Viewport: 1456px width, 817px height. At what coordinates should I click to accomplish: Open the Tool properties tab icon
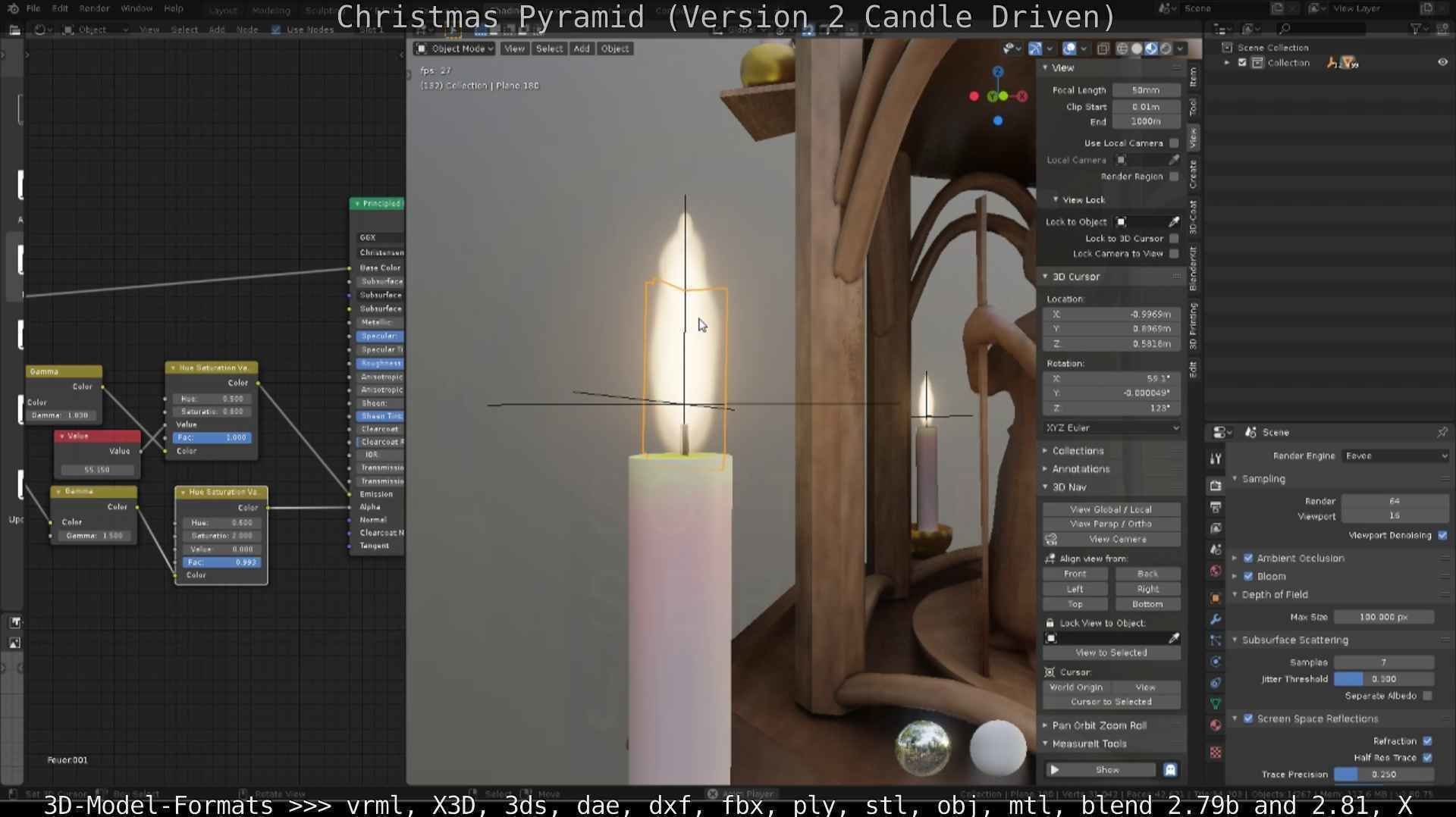pos(1216,458)
